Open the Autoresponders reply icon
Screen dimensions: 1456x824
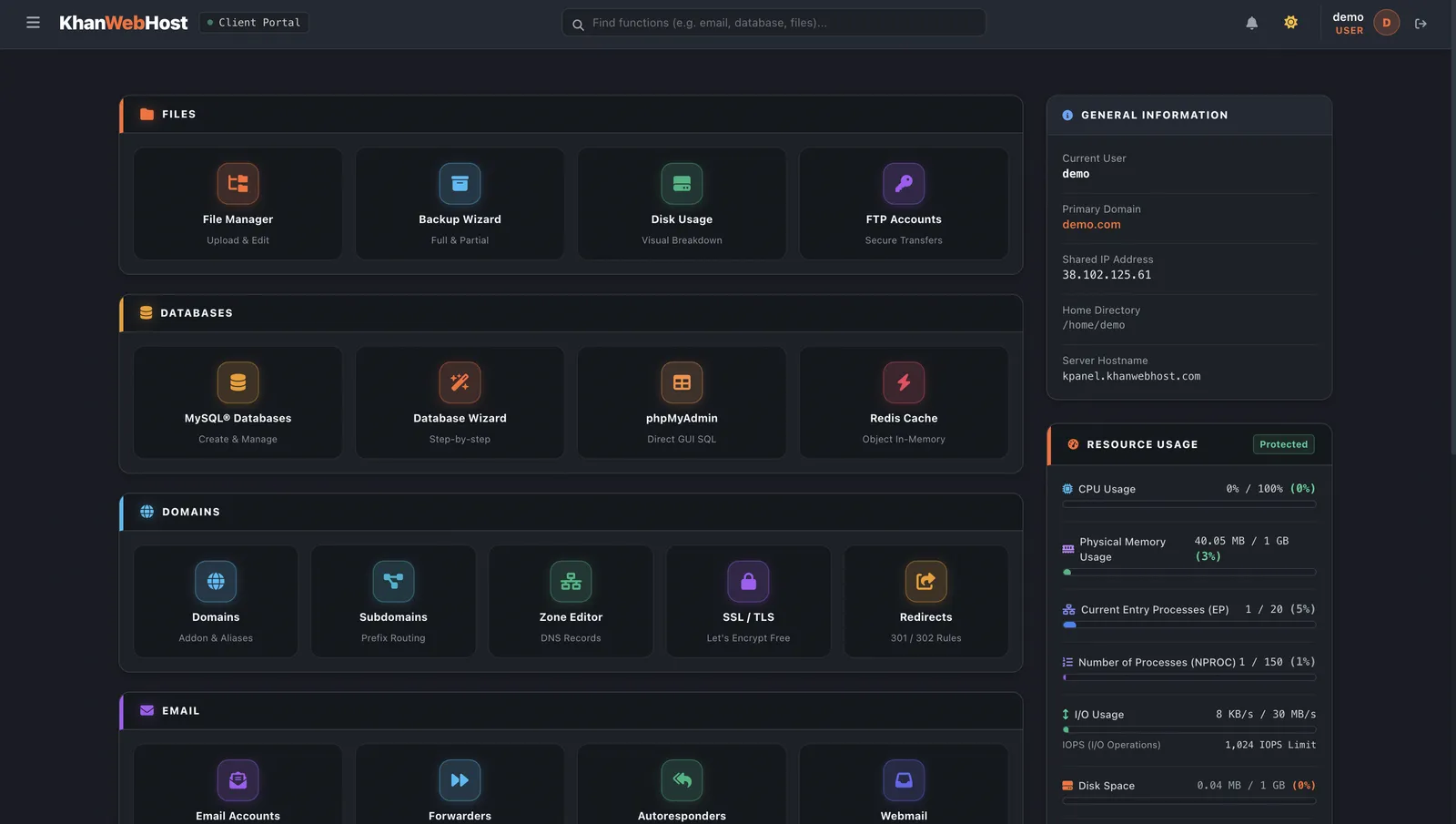[x=682, y=780]
